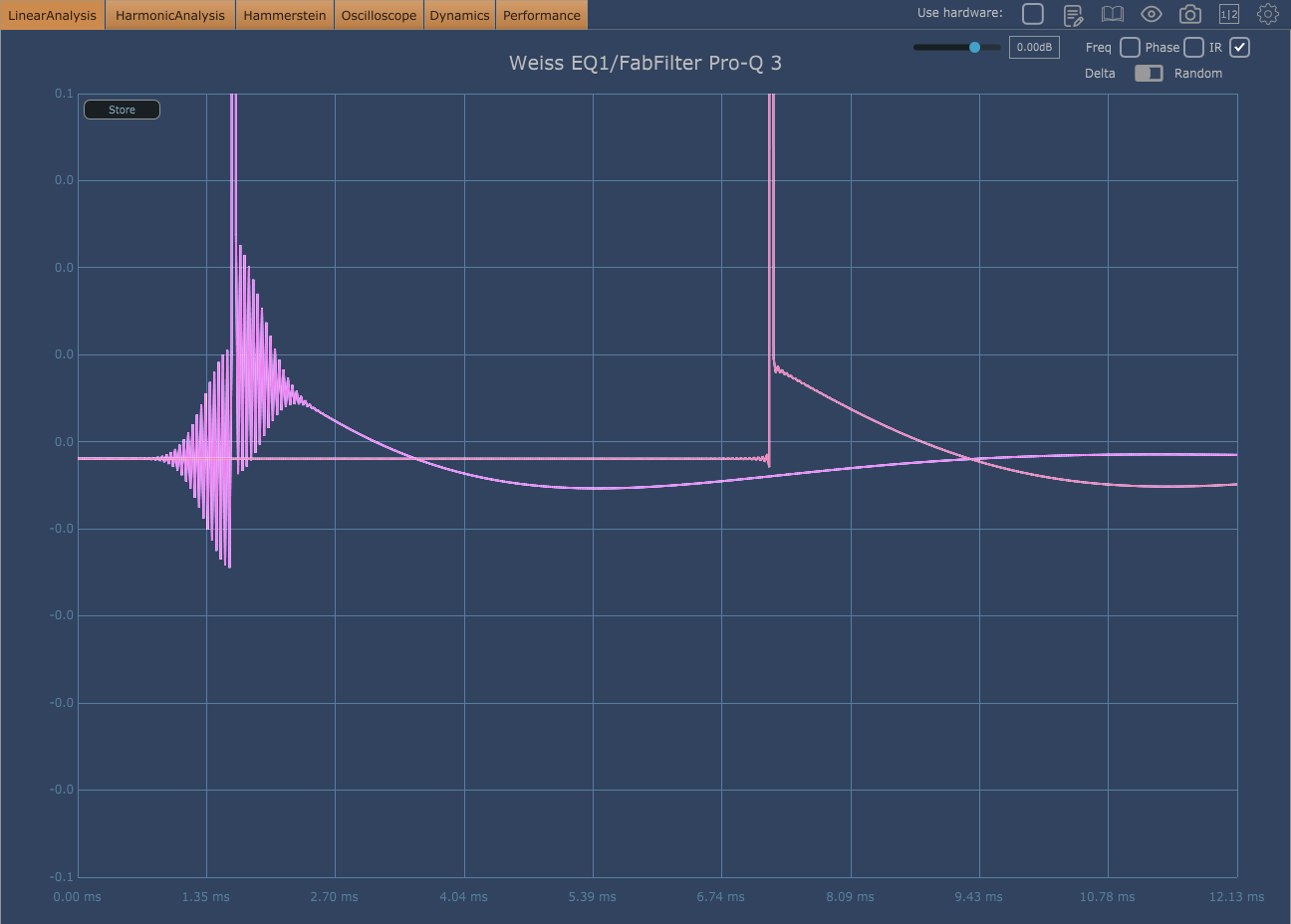The width and height of the screenshot is (1291, 924).
Task: Click the -0.1 bottom amplitude label
Action: pyautogui.click(x=62, y=876)
